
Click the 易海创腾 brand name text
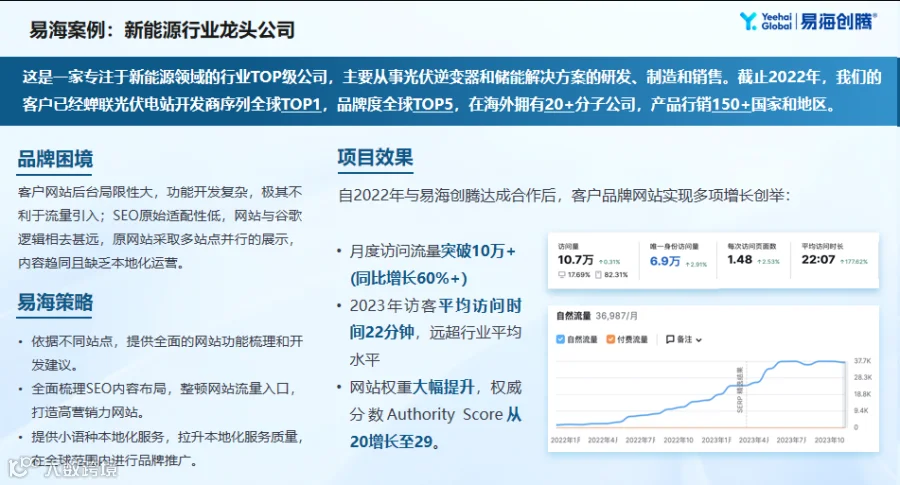[x=839, y=21]
